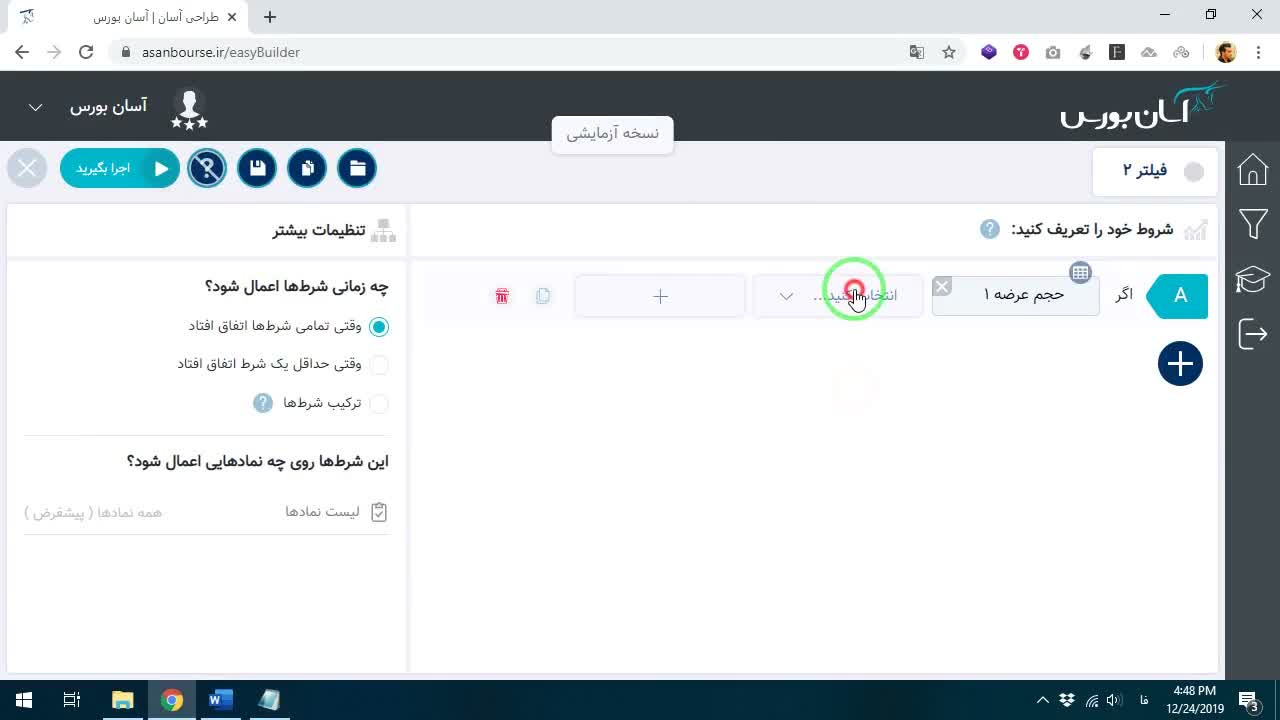
Task: Click the A condition label tag
Action: pos(1179,296)
